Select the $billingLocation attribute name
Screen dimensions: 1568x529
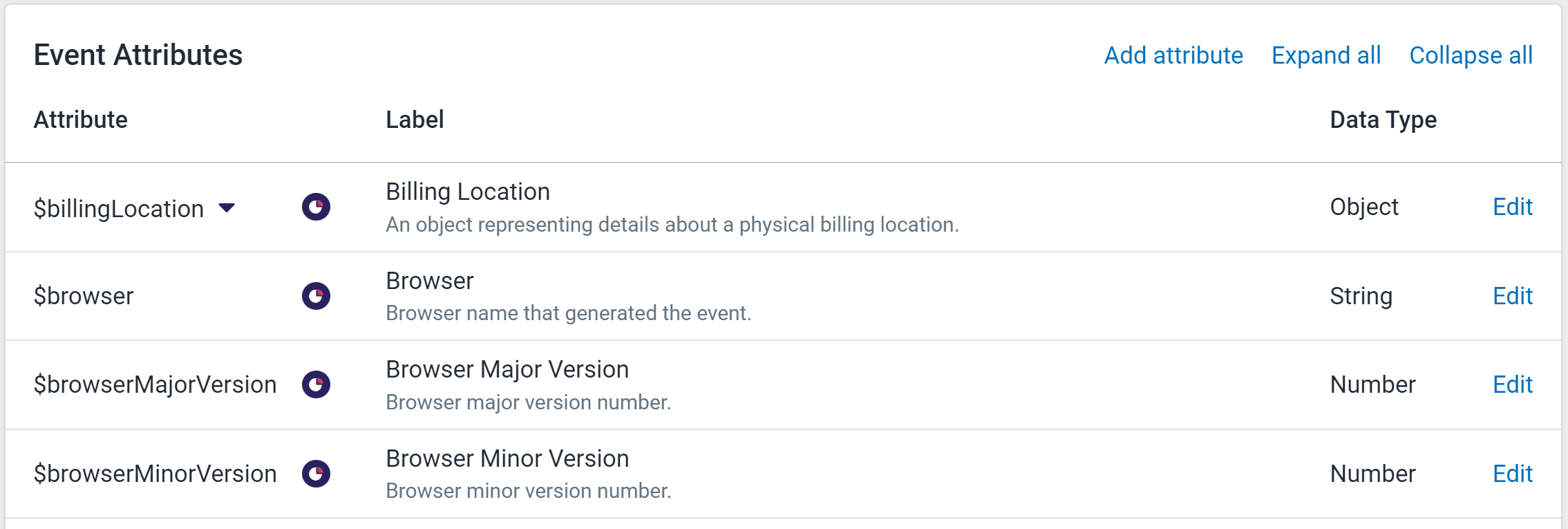click(119, 208)
